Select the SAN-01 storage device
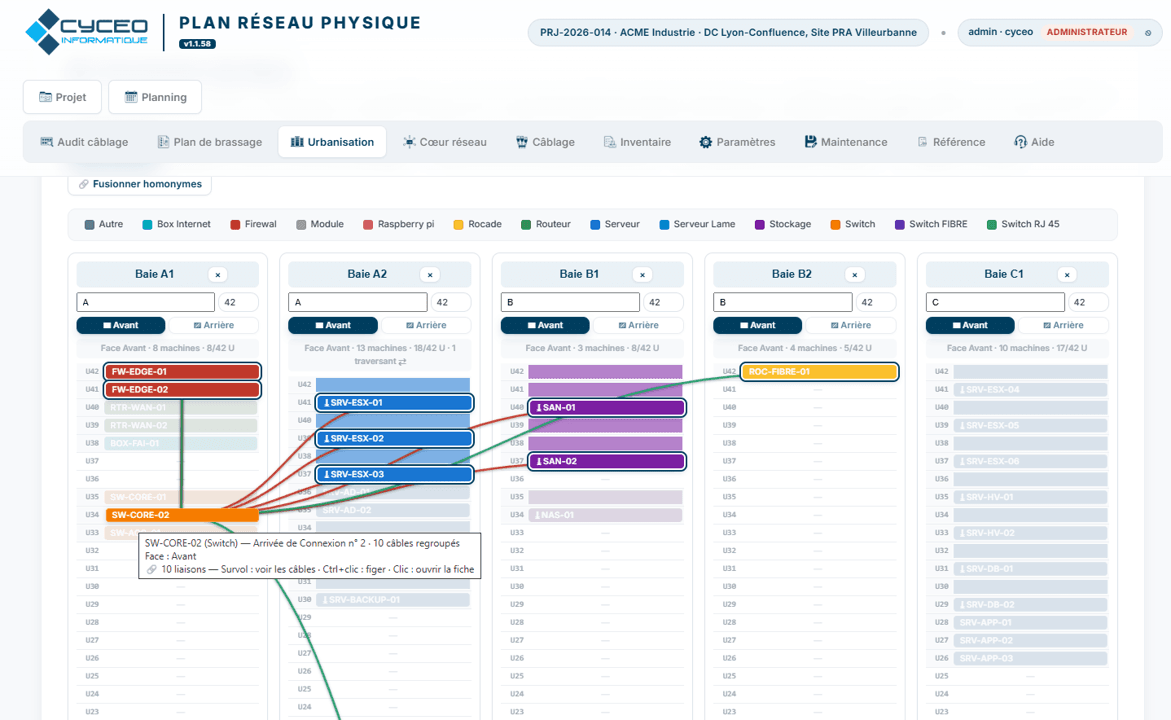The height and width of the screenshot is (720, 1171). click(606, 408)
